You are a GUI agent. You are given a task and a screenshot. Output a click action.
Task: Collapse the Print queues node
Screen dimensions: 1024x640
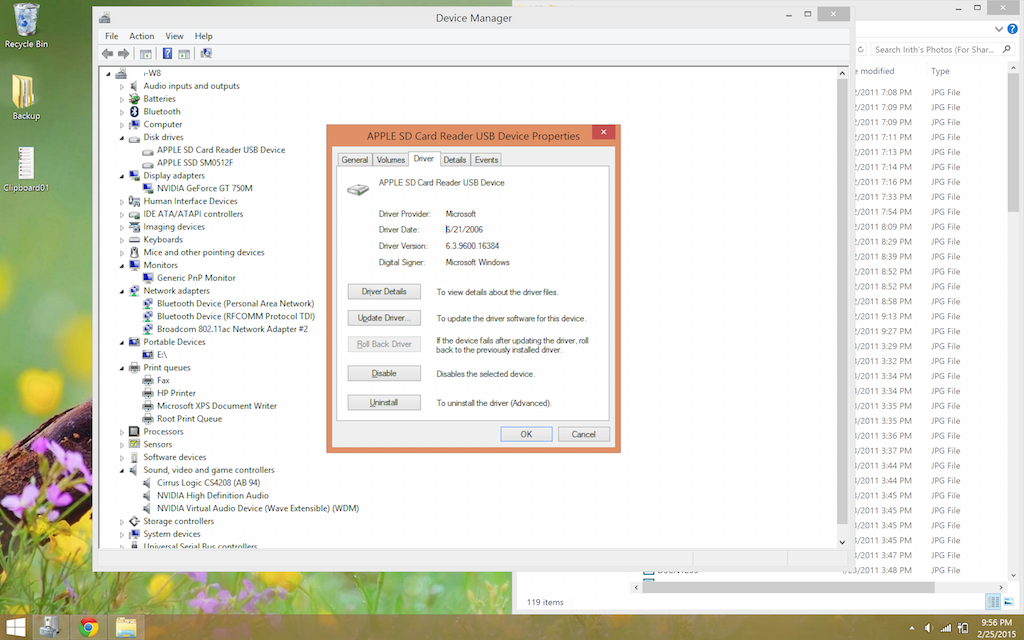pos(122,368)
